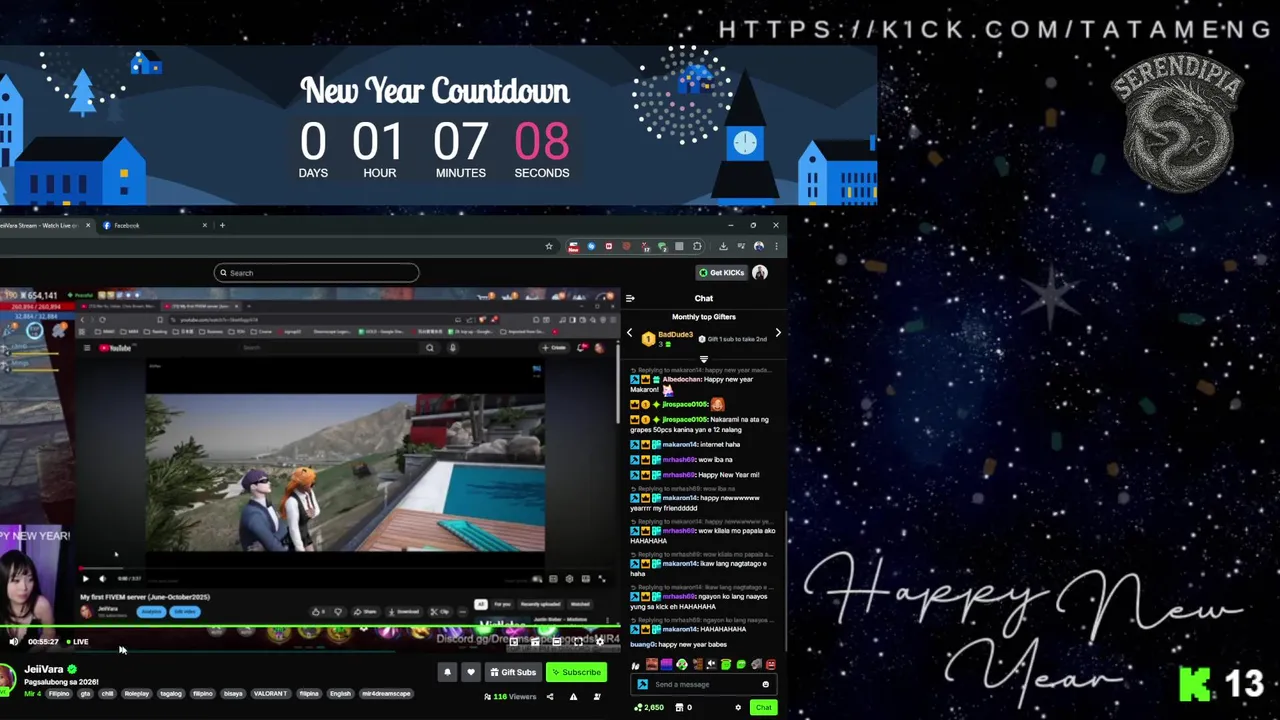The width and height of the screenshot is (1280, 720).
Task: Open browser downloads icon
Action: (723, 246)
